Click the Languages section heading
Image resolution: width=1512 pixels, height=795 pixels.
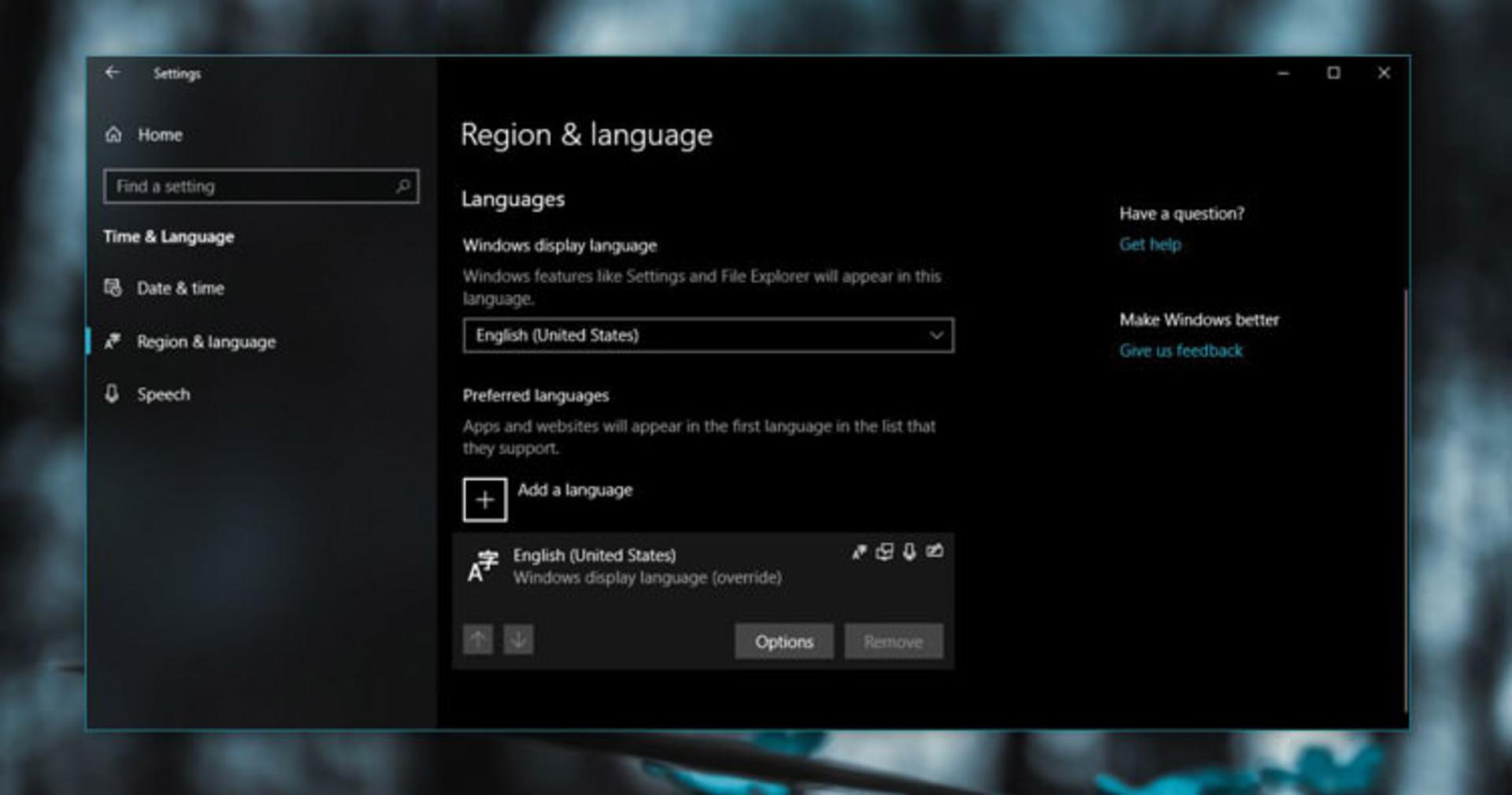click(513, 199)
